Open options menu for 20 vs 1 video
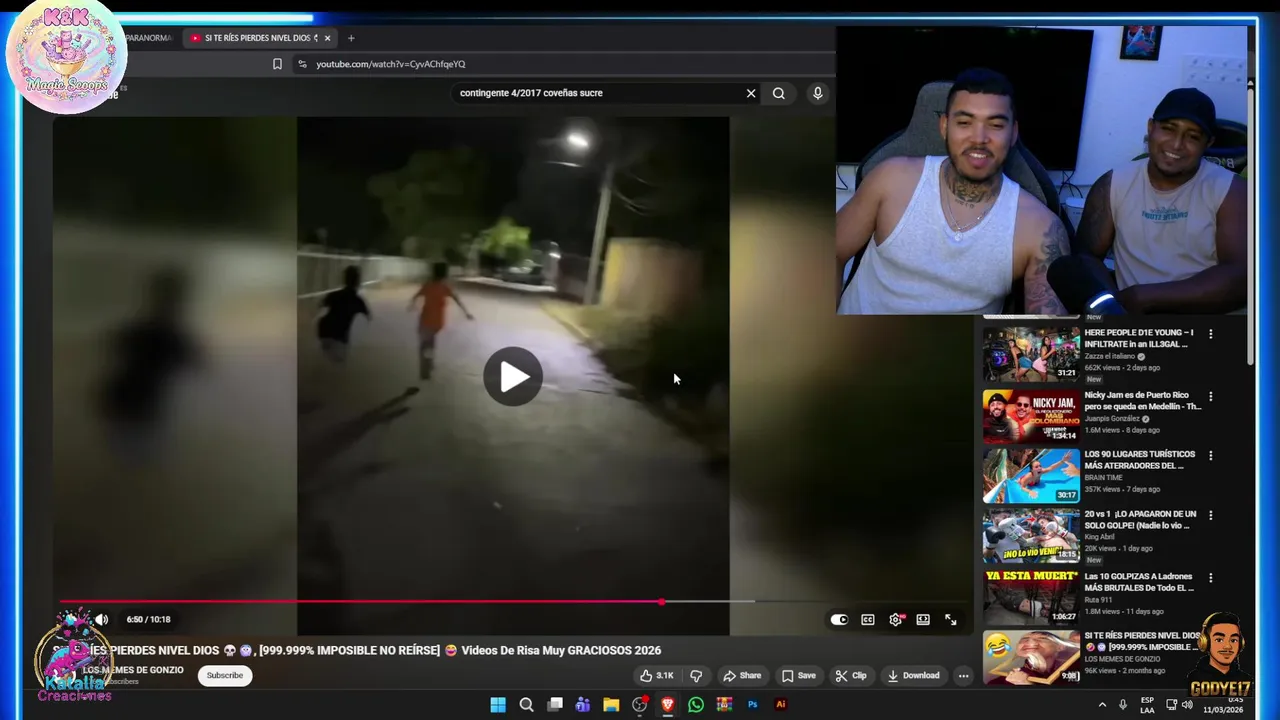Viewport: 1280px width, 720px height. pos(1210,515)
